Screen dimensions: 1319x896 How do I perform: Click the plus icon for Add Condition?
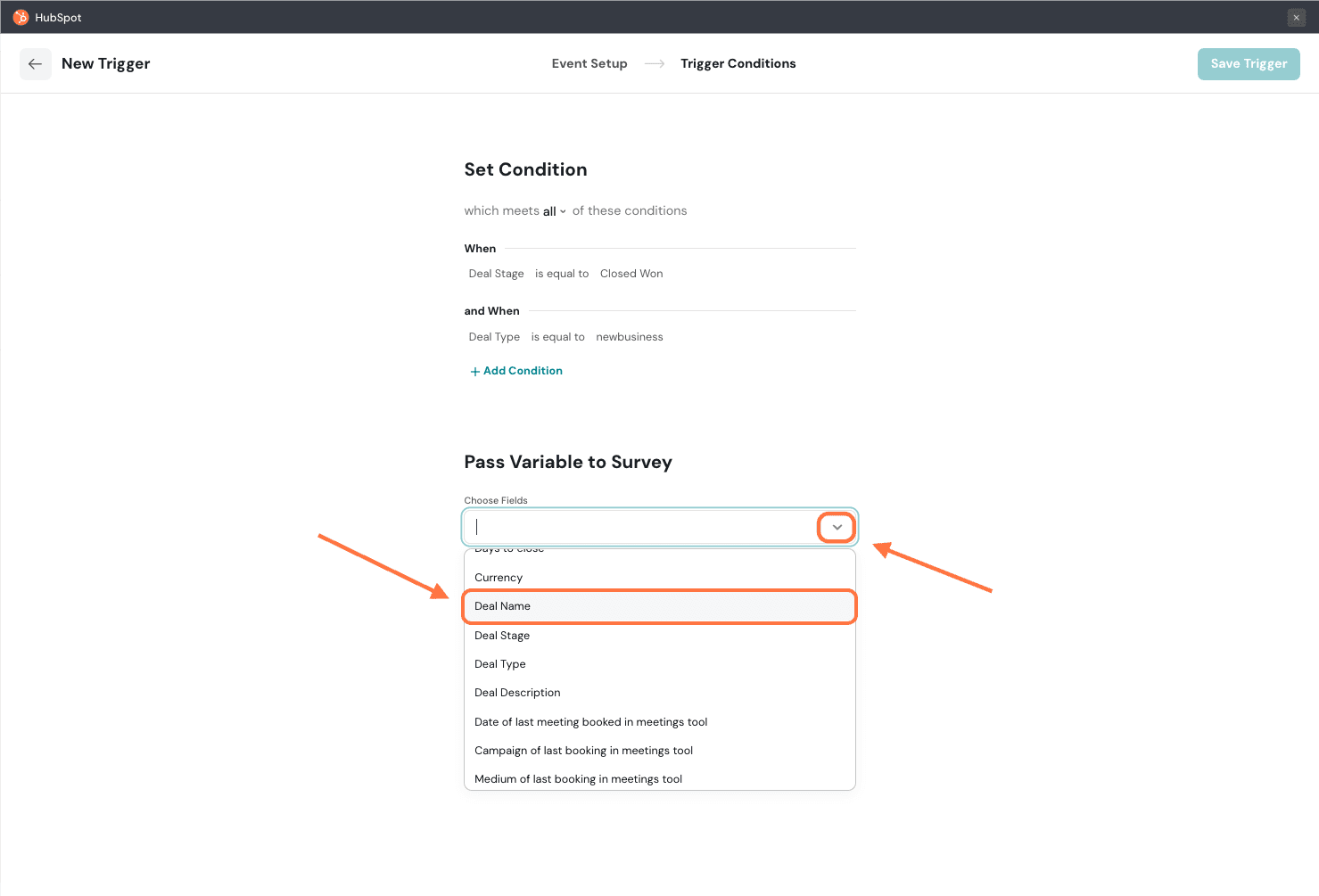pos(474,372)
